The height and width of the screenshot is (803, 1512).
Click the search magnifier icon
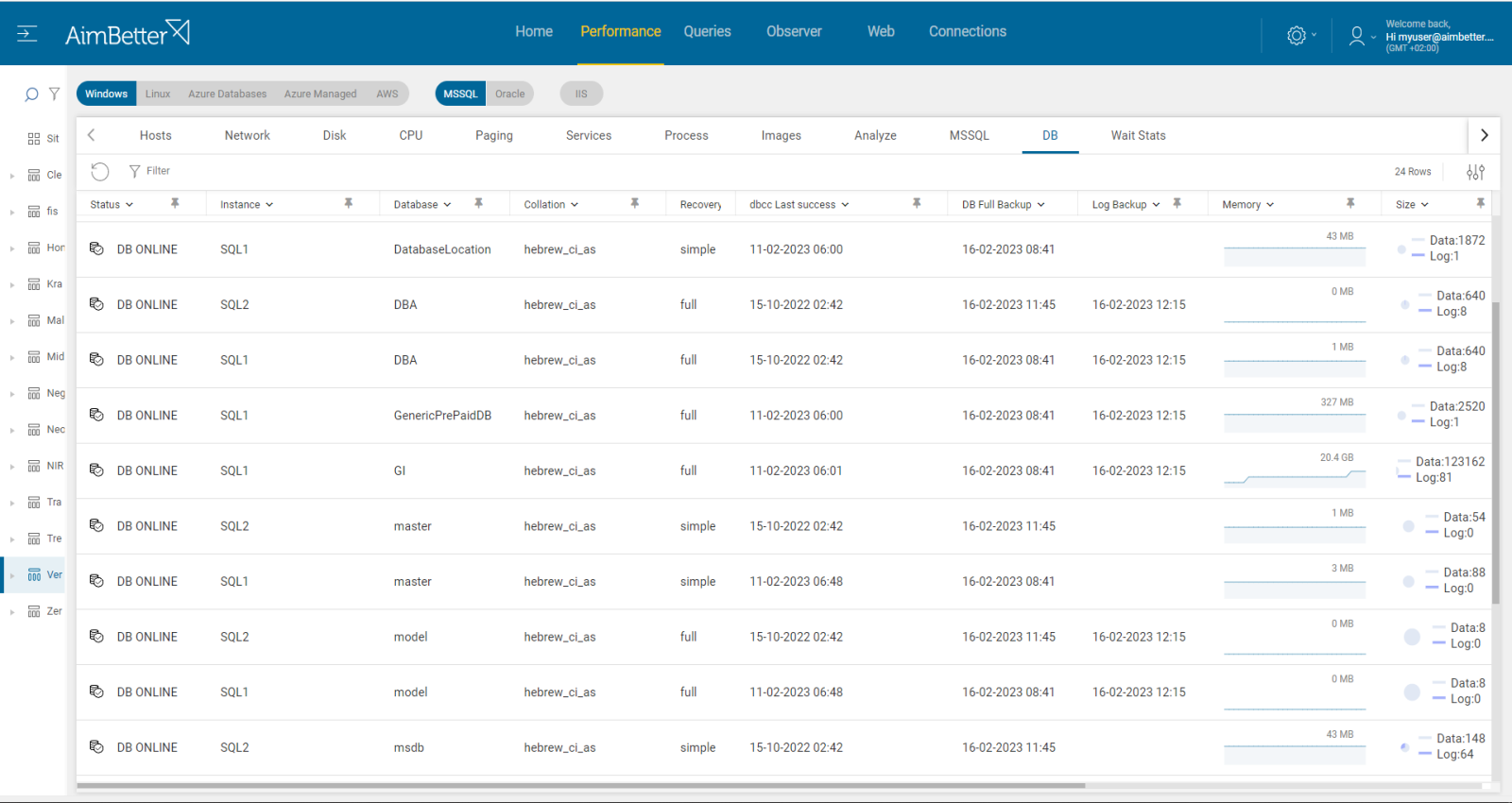(31, 94)
